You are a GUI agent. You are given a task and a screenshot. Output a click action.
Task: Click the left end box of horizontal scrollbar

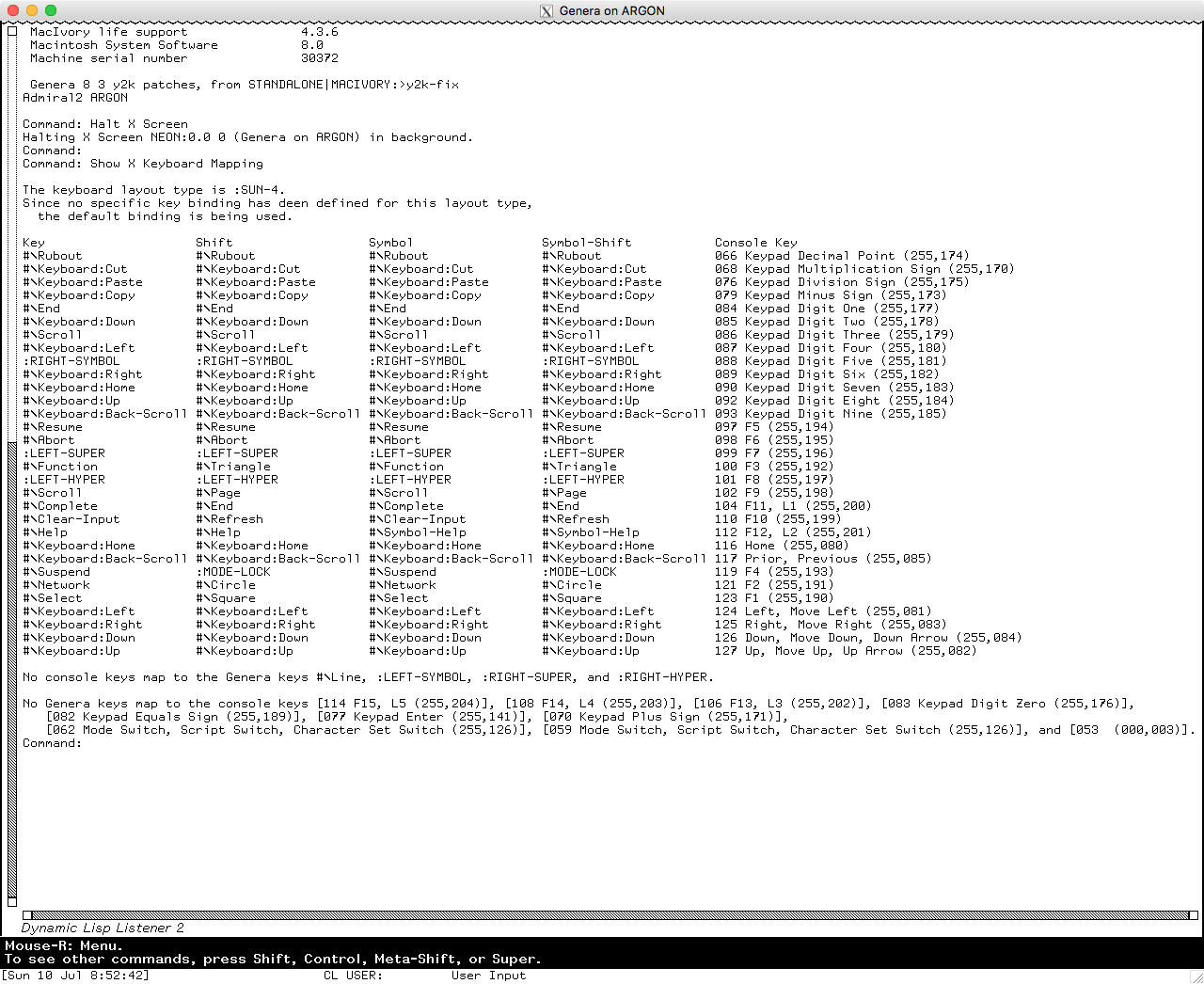pyautogui.click(x=27, y=914)
